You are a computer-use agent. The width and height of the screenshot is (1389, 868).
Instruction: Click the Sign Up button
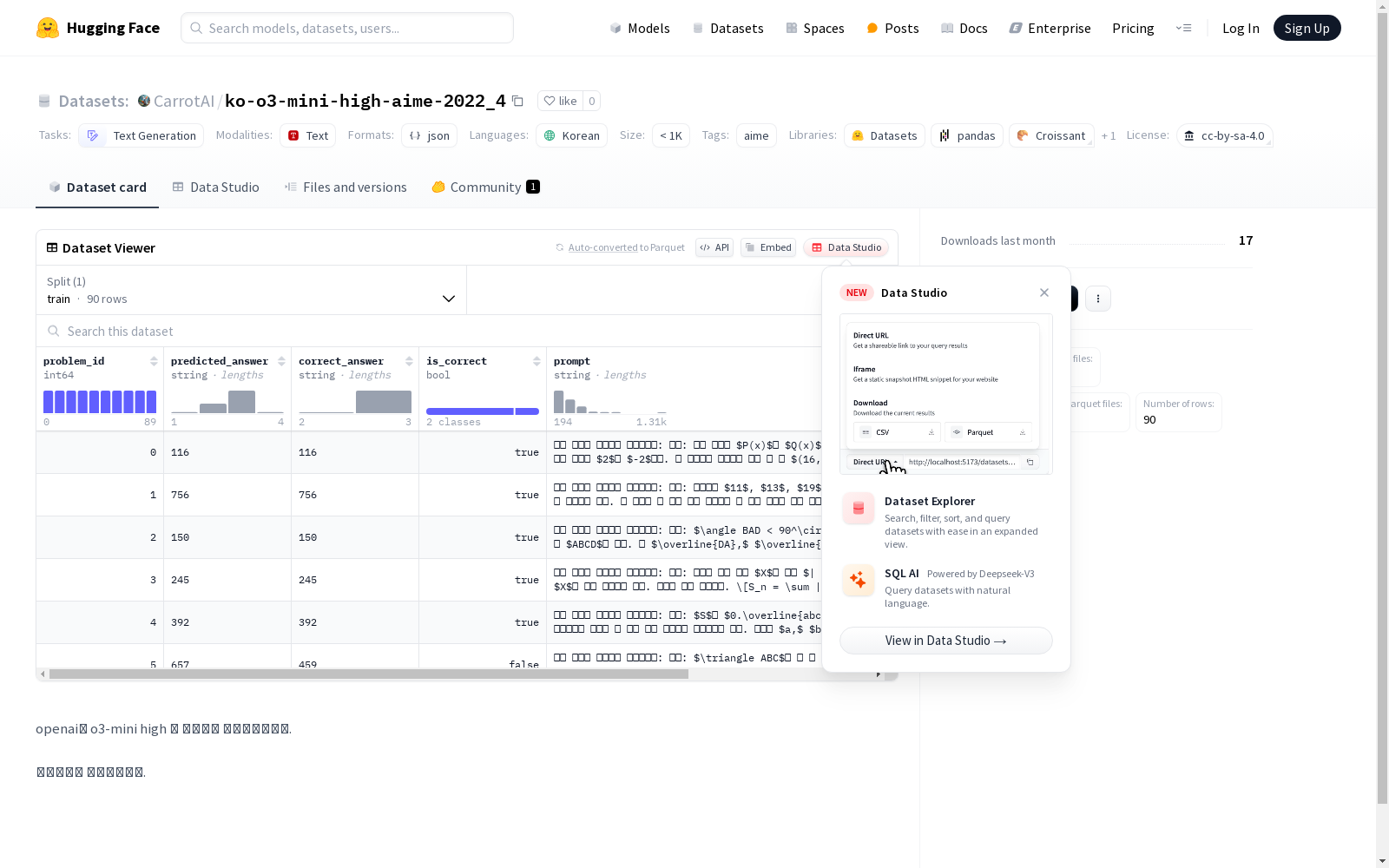pyautogui.click(x=1307, y=28)
